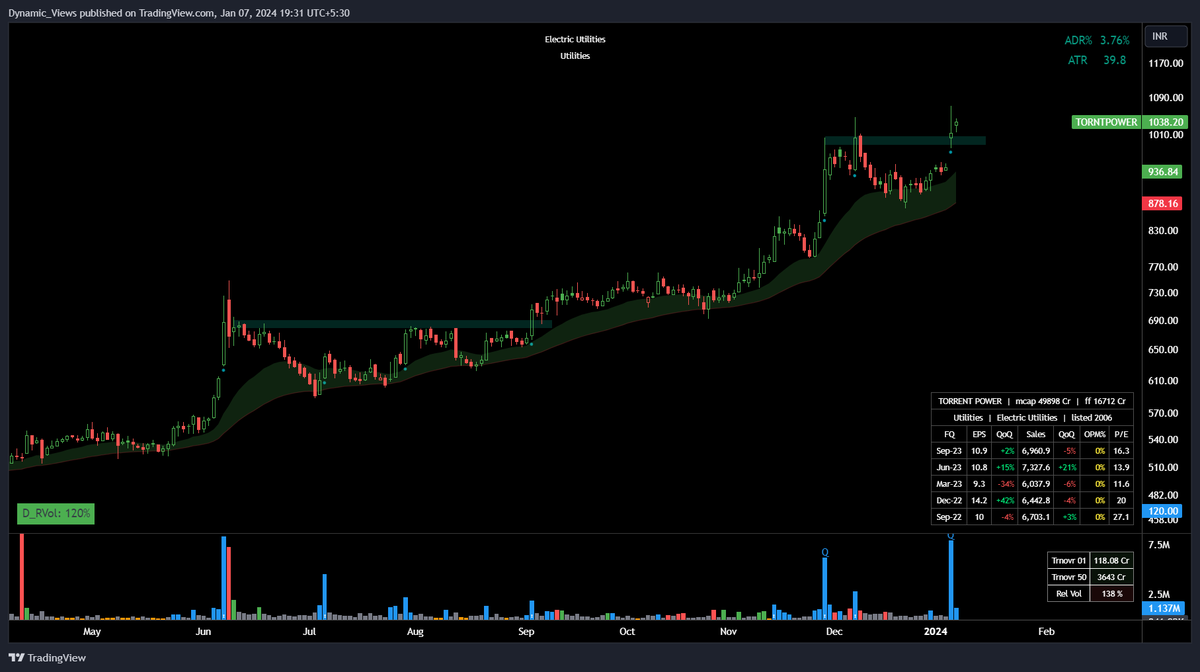
Task: Click the Electric Utilities heading at chart top
Action: [575, 39]
